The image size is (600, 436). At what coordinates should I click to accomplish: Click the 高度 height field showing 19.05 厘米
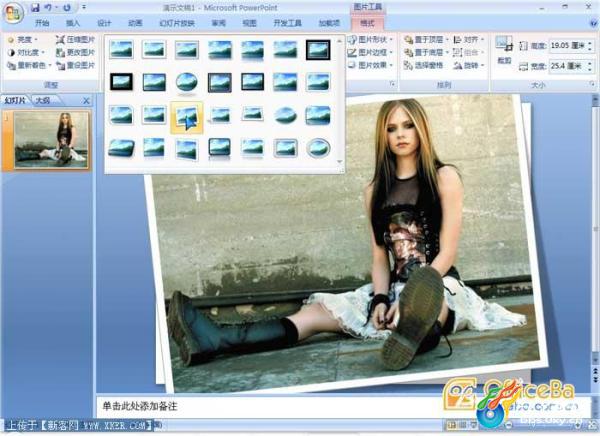point(567,46)
